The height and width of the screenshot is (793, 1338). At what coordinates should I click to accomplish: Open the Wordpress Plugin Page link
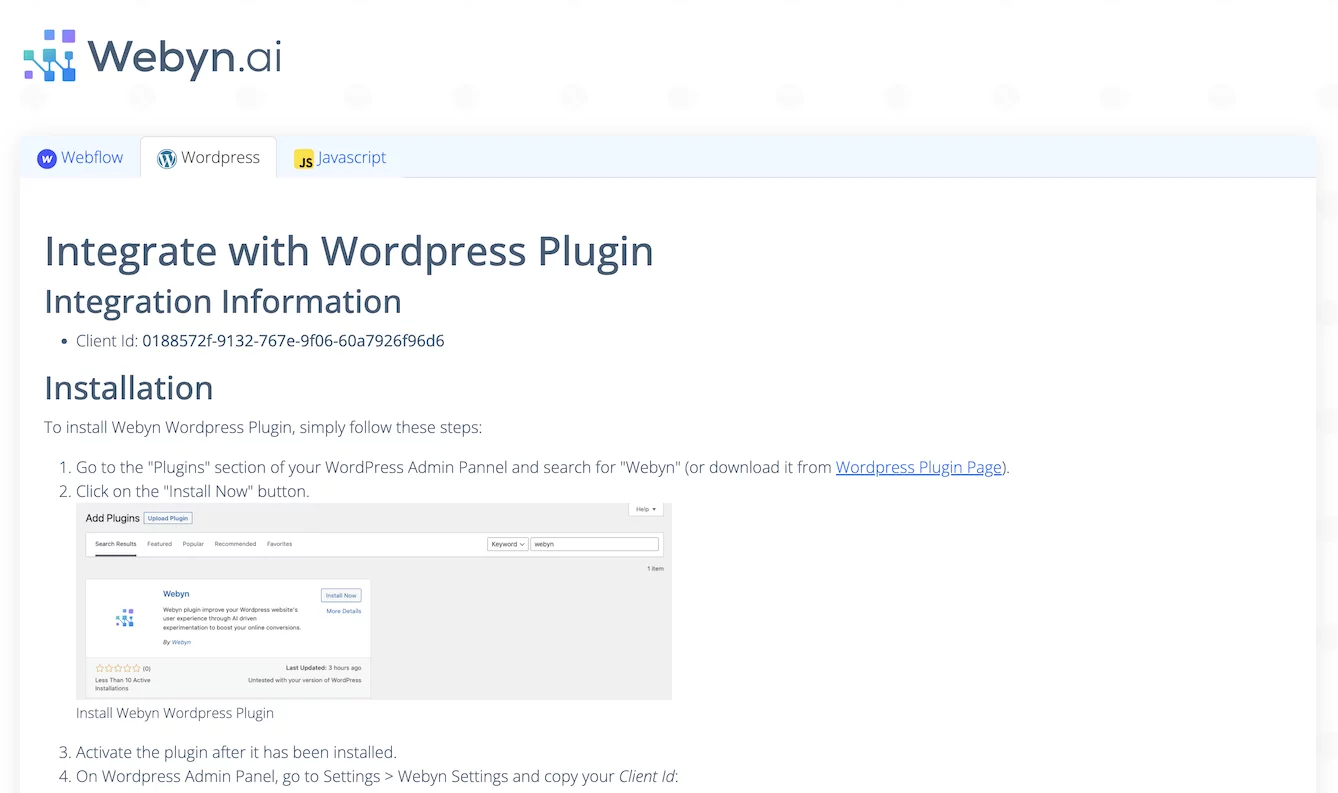(x=919, y=467)
